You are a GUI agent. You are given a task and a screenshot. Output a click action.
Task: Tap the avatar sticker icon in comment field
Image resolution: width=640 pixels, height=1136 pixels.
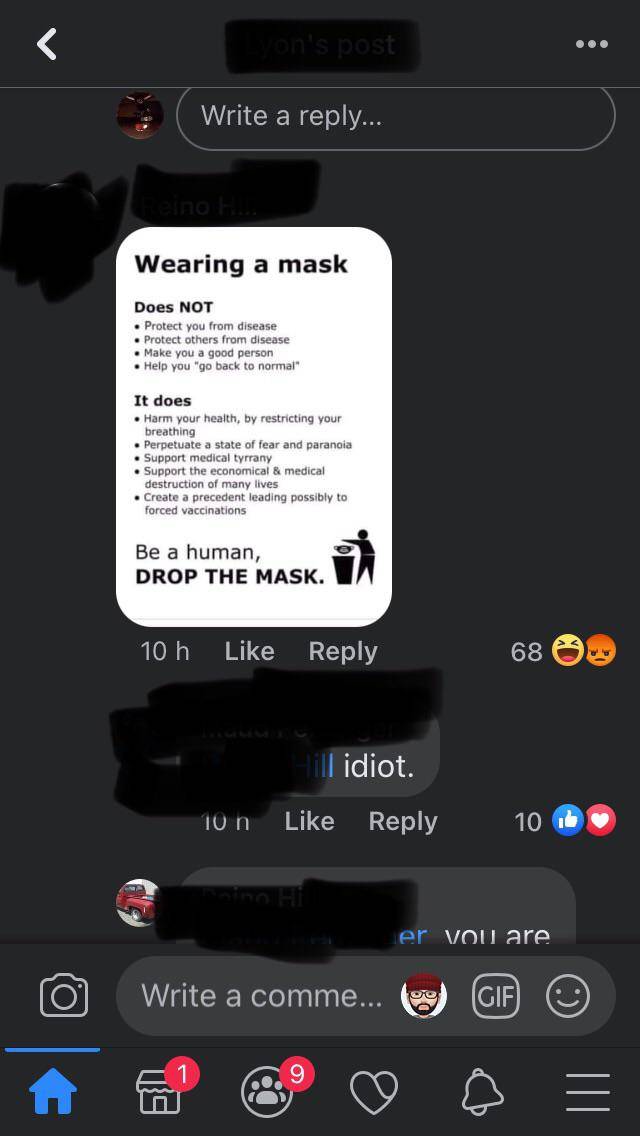pos(423,995)
